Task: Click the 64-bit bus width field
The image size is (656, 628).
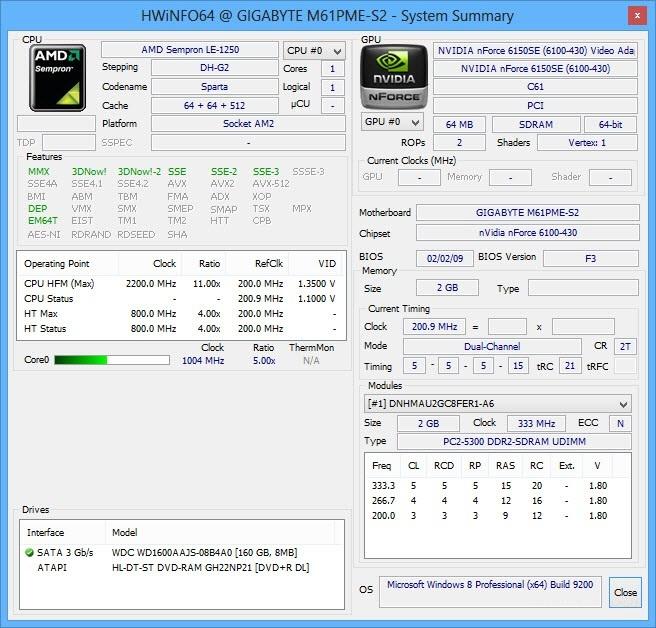Action: click(610, 125)
